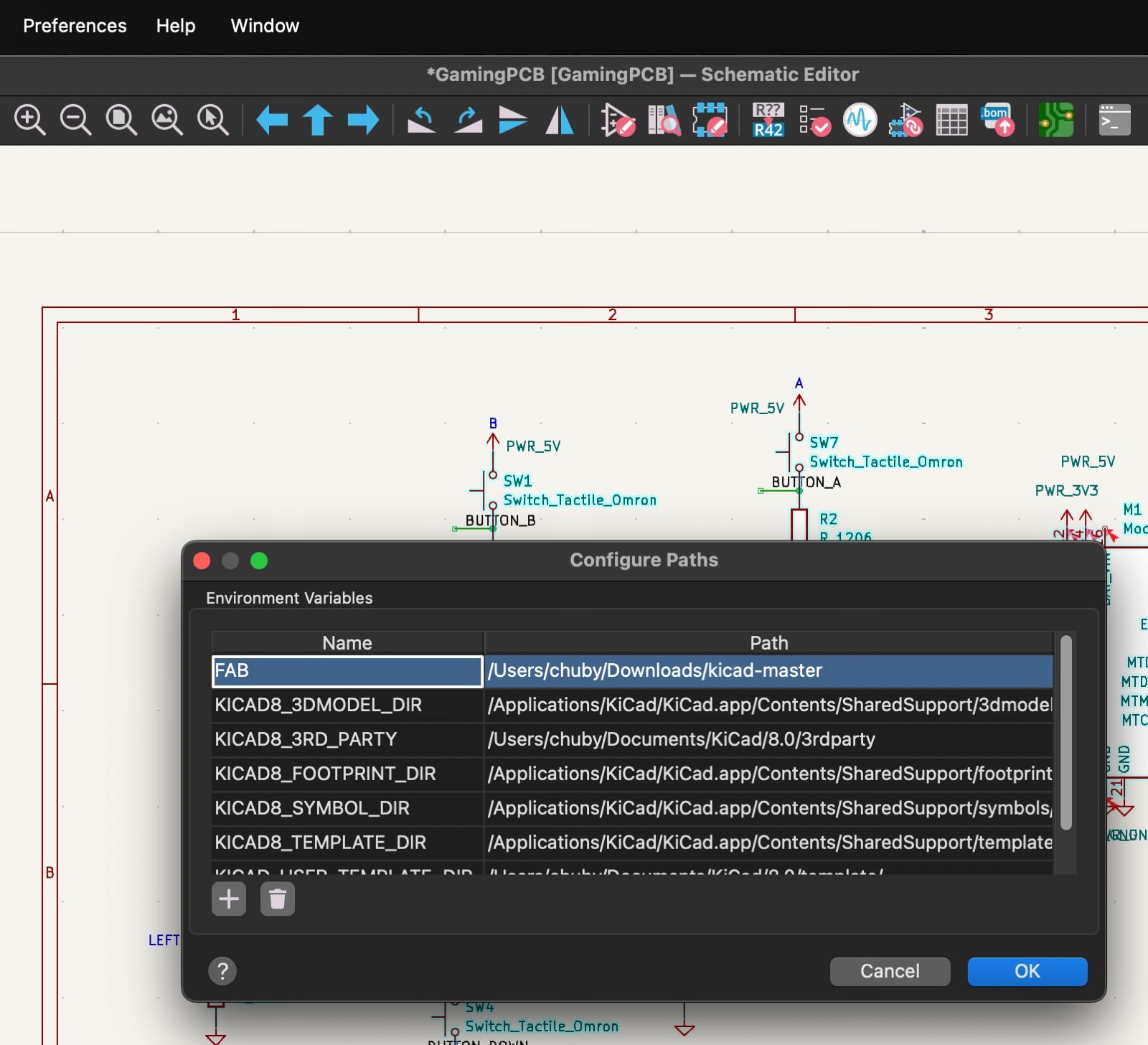Click the 3dmodels path cell
This screenshot has height=1045, width=1148.
tap(769, 705)
